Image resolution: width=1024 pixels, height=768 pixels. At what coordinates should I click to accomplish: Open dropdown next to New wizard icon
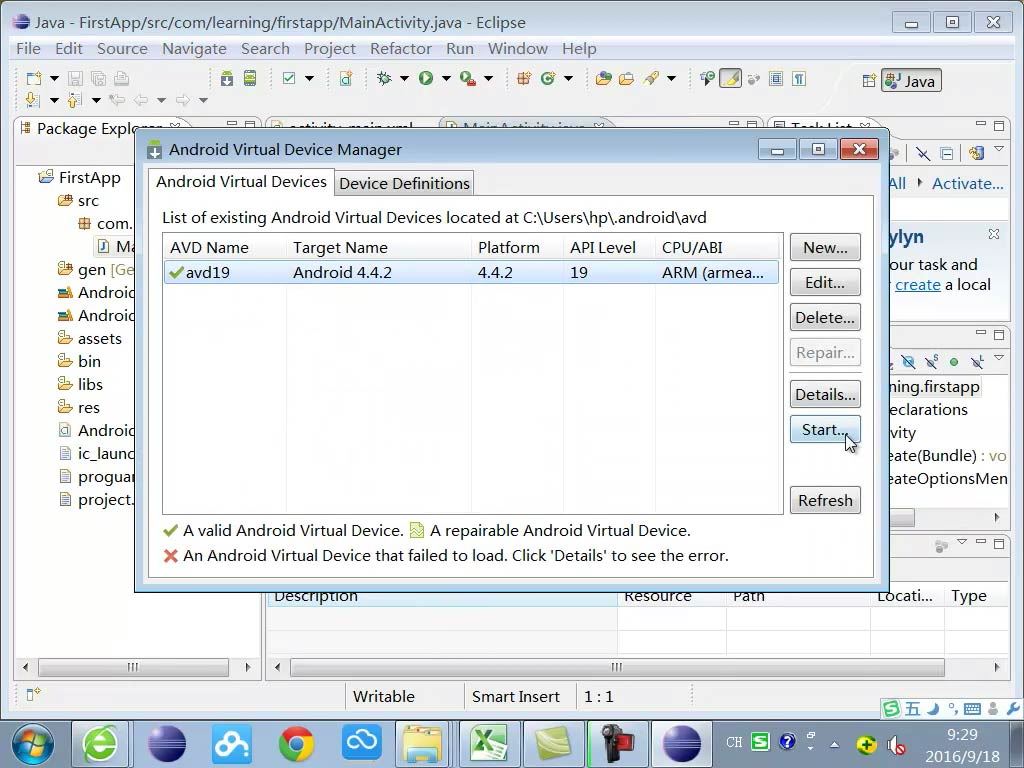(x=54, y=78)
